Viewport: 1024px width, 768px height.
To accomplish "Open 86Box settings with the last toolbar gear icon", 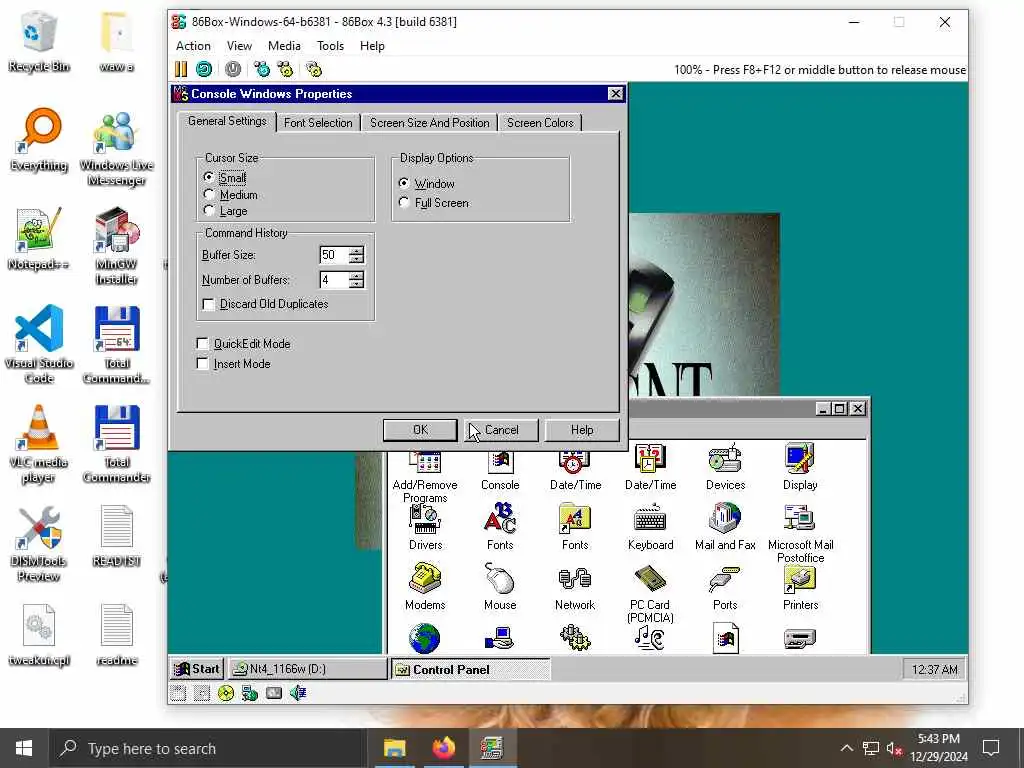I will (314, 69).
